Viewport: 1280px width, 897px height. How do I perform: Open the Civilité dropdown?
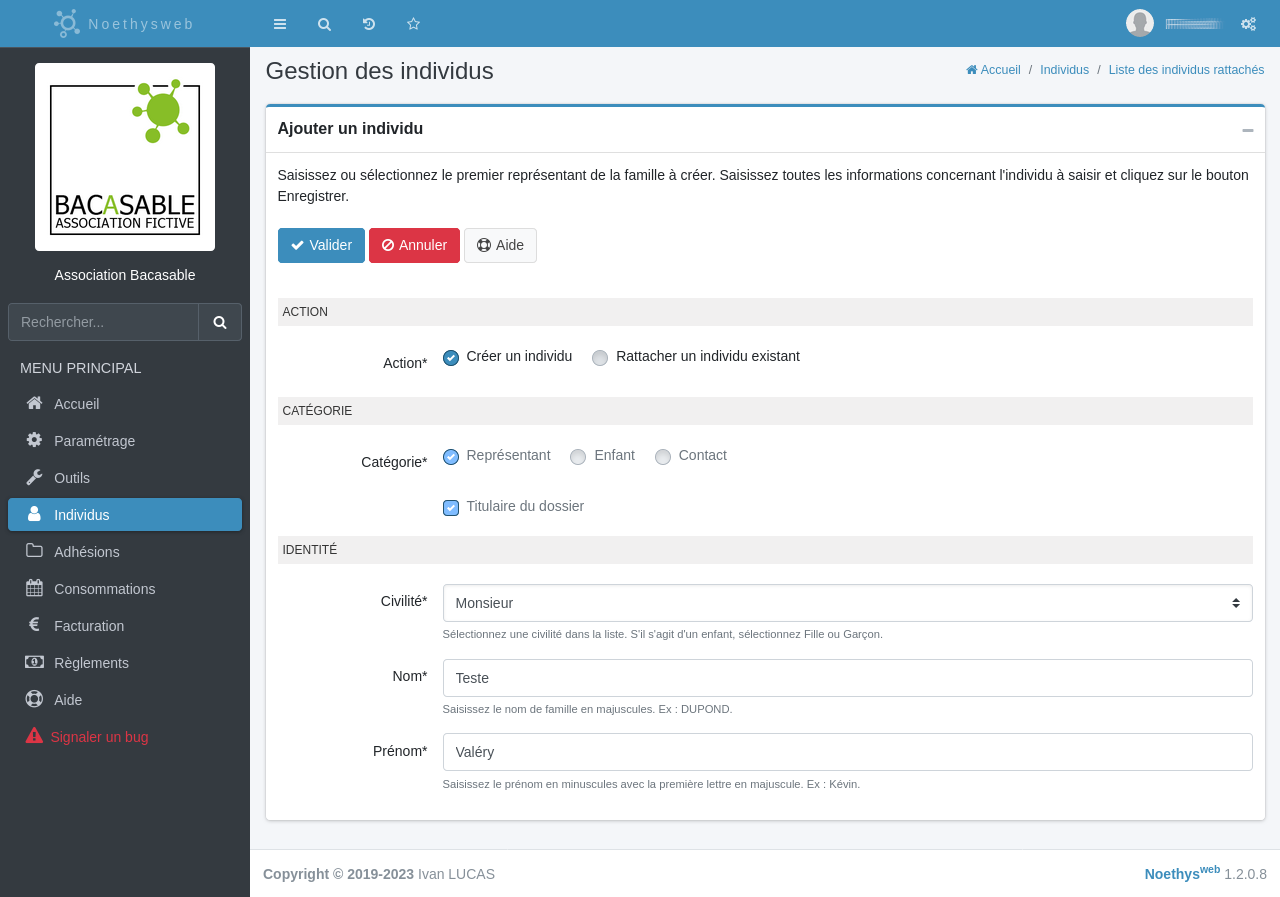[847, 603]
